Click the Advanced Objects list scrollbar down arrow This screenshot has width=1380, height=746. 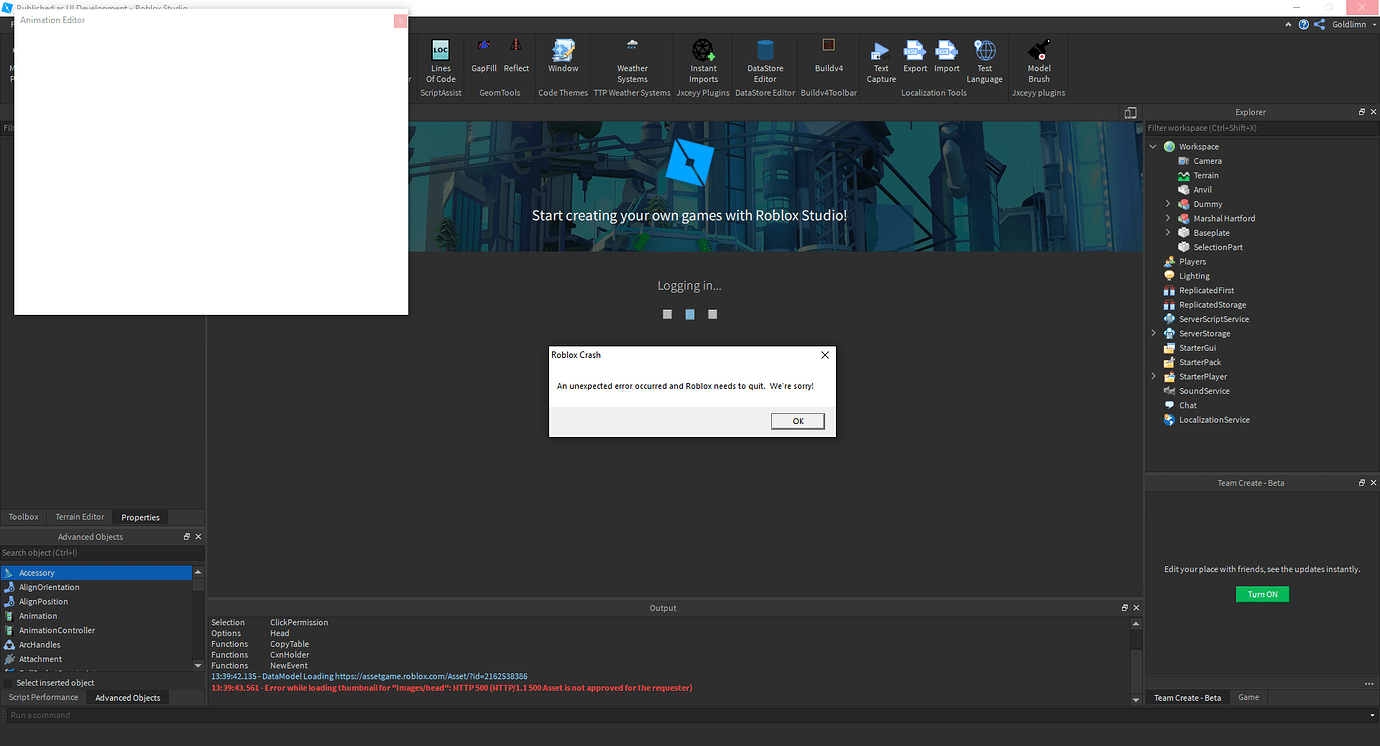pyautogui.click(x=198, y=665)
